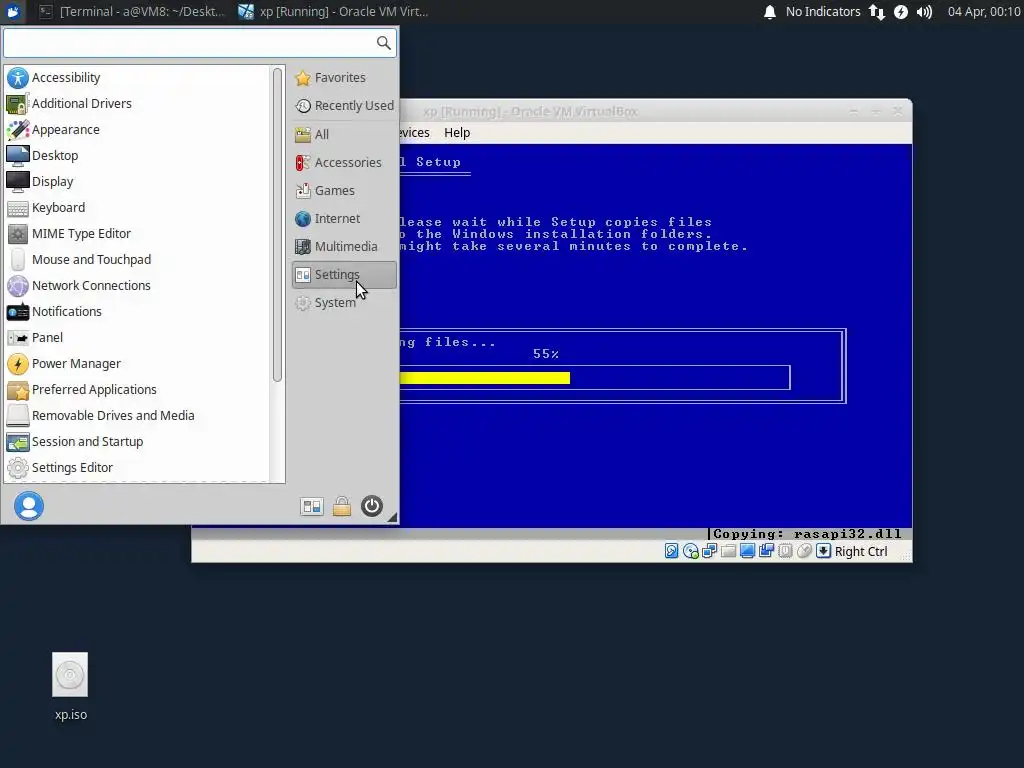This screenshot has height=768, width=1024.
Task: Open Settings Manager icon in menu footer
Action: (x=312, y=506)
